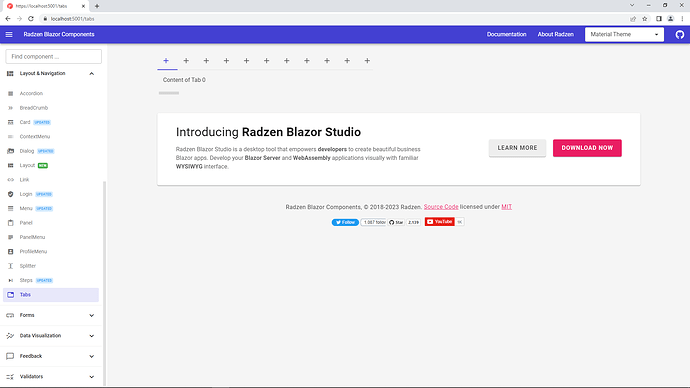The width and height of the screenshot is (690, 388).
Task: Click the Accordion sidebar icon
Action: click(11, 93)
